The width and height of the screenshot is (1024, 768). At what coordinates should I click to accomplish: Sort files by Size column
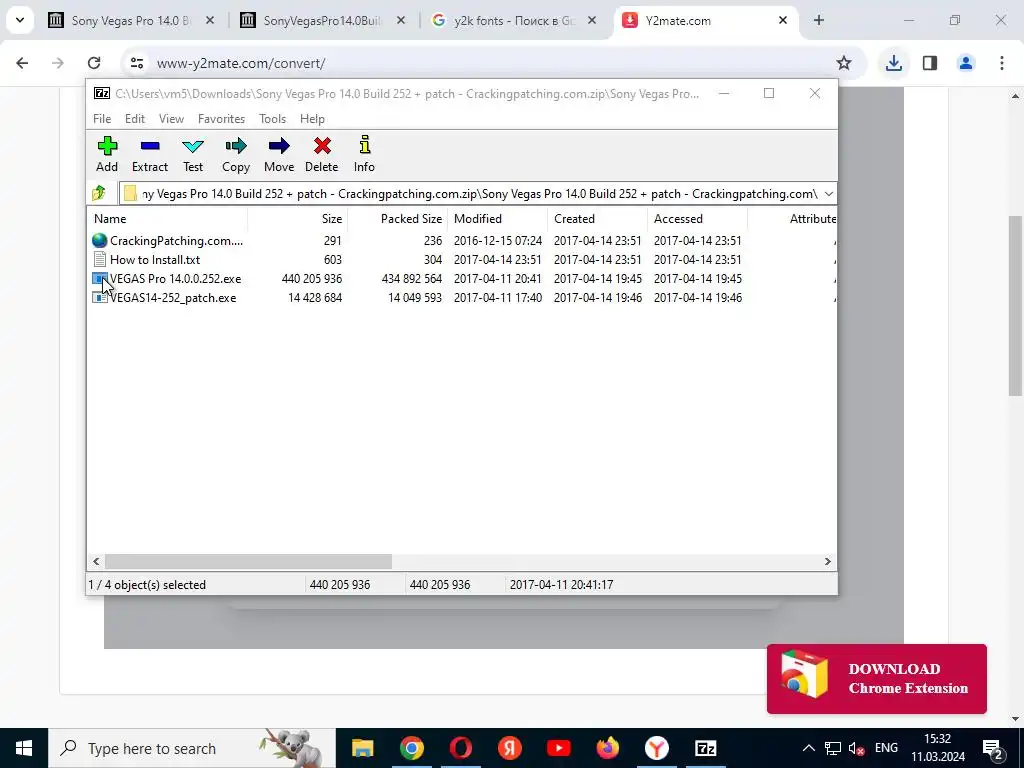coord(297,219)
